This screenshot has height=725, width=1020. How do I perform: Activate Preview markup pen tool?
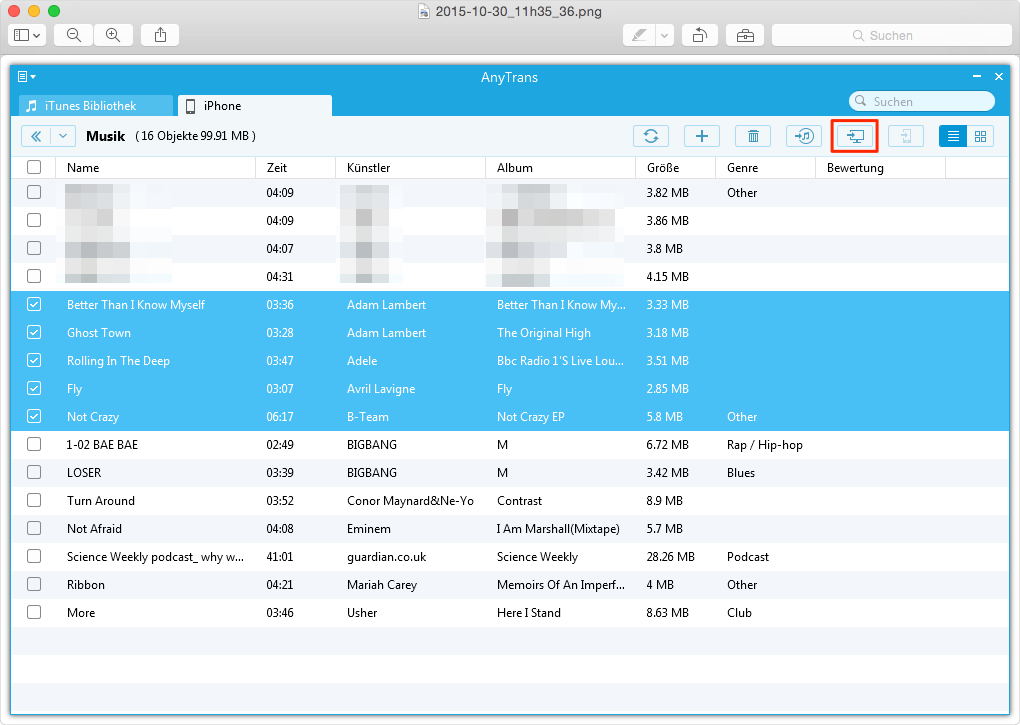639,35
